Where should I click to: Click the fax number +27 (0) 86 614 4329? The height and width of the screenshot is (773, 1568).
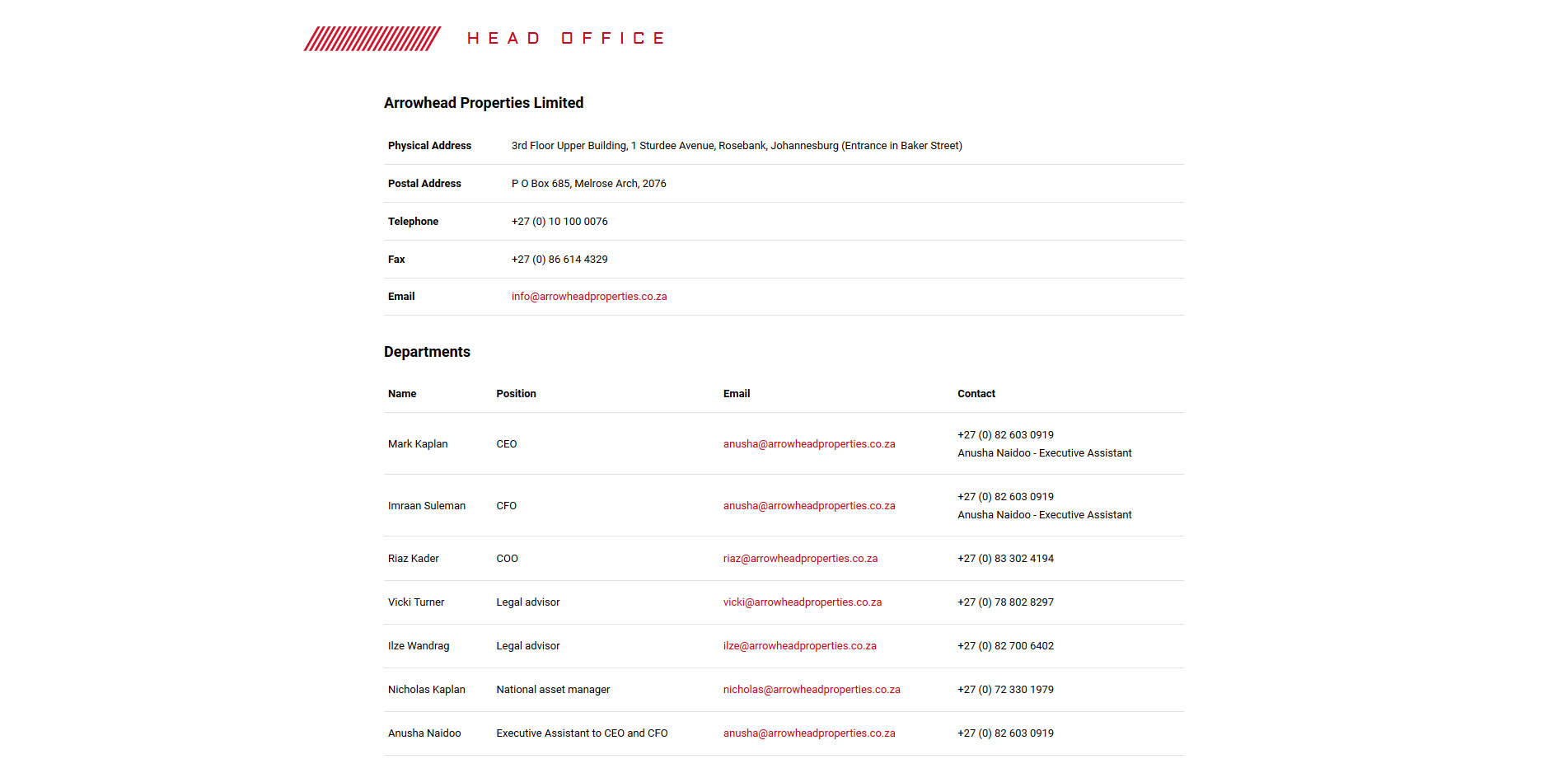[x=559, y=260]
